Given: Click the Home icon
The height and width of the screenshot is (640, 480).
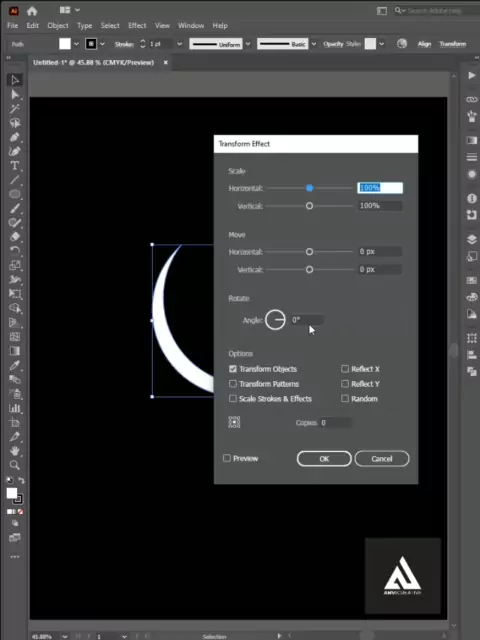Looking at the screenshot, I should 32,11.
